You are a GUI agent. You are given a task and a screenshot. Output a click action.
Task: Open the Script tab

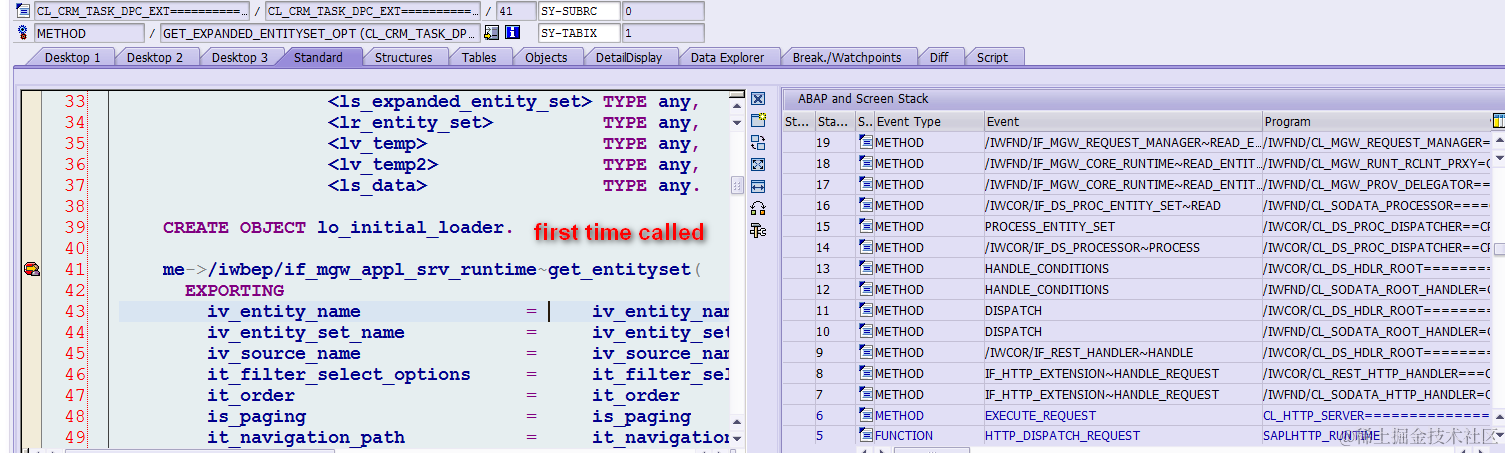[x=992, y=57]
